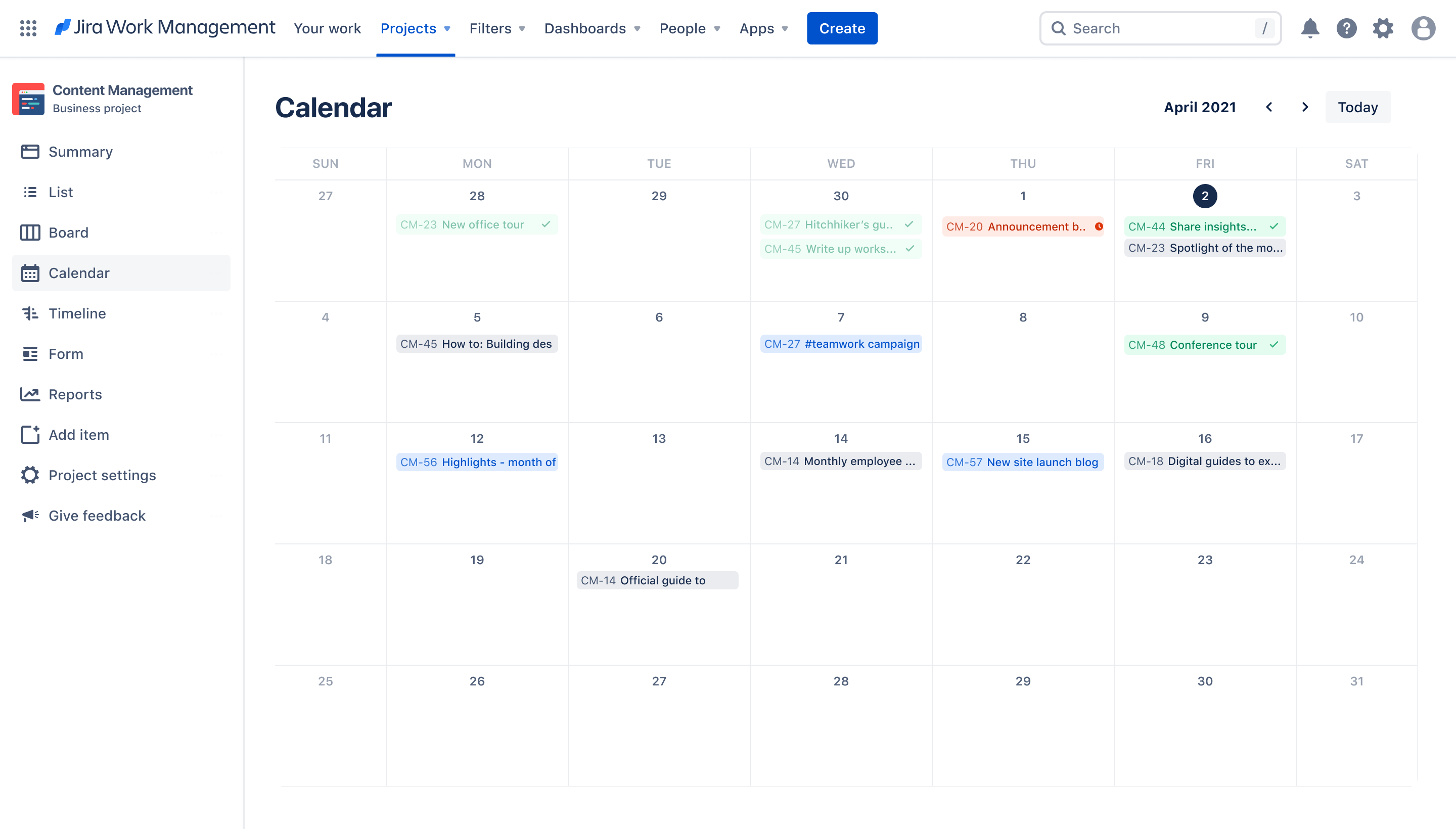Click the Summary icon in sidebar
This screenshot has width=1456, height=829.
30,151
